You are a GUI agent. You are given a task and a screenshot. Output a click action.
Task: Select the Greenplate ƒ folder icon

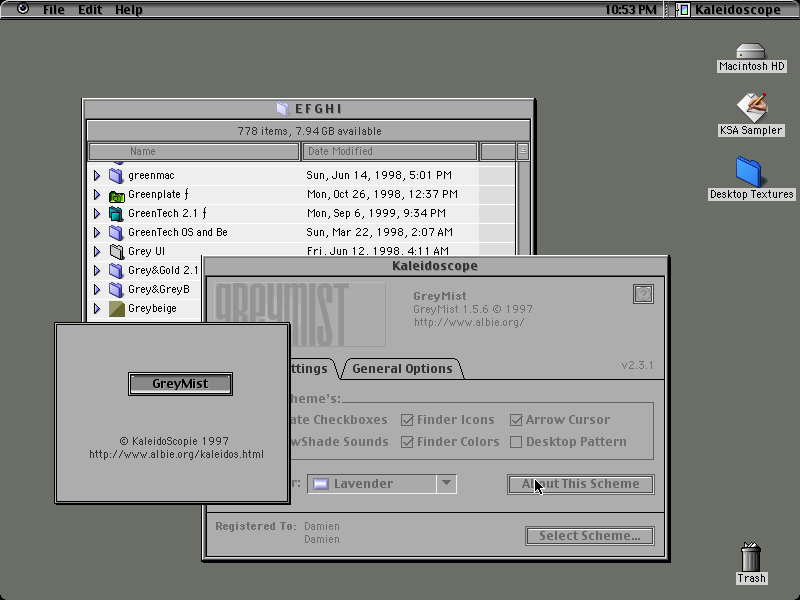pos(116,195)
